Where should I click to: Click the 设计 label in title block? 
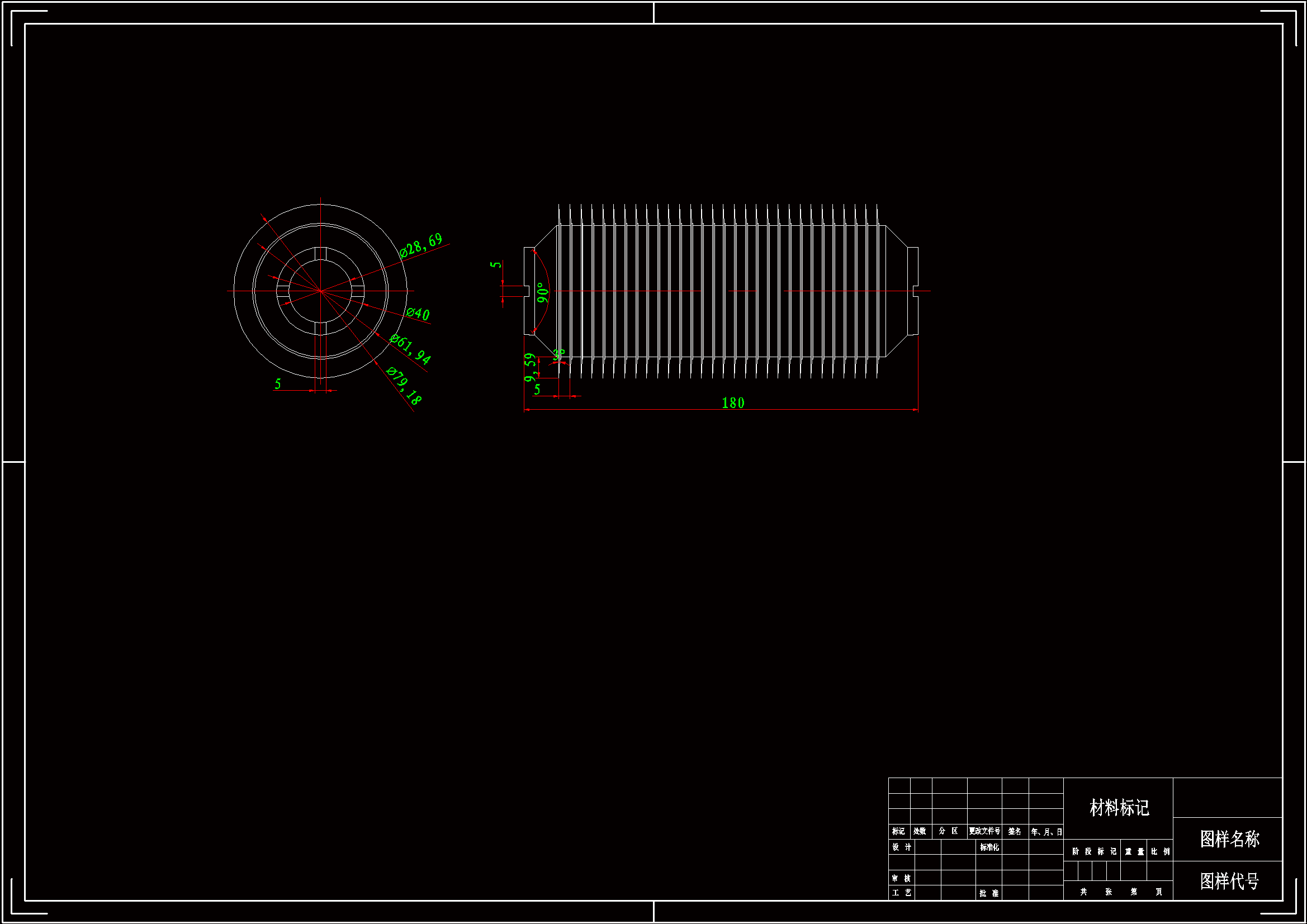coord(901,847)
